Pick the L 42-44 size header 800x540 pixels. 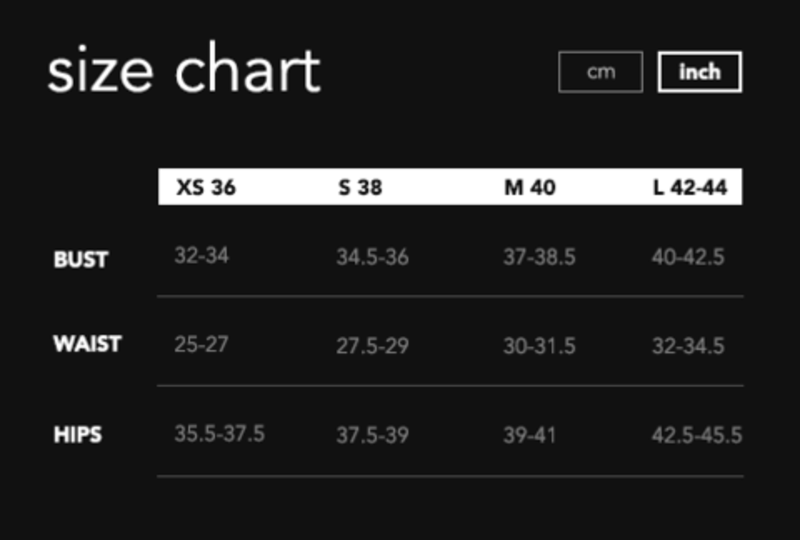click(690, 187)
